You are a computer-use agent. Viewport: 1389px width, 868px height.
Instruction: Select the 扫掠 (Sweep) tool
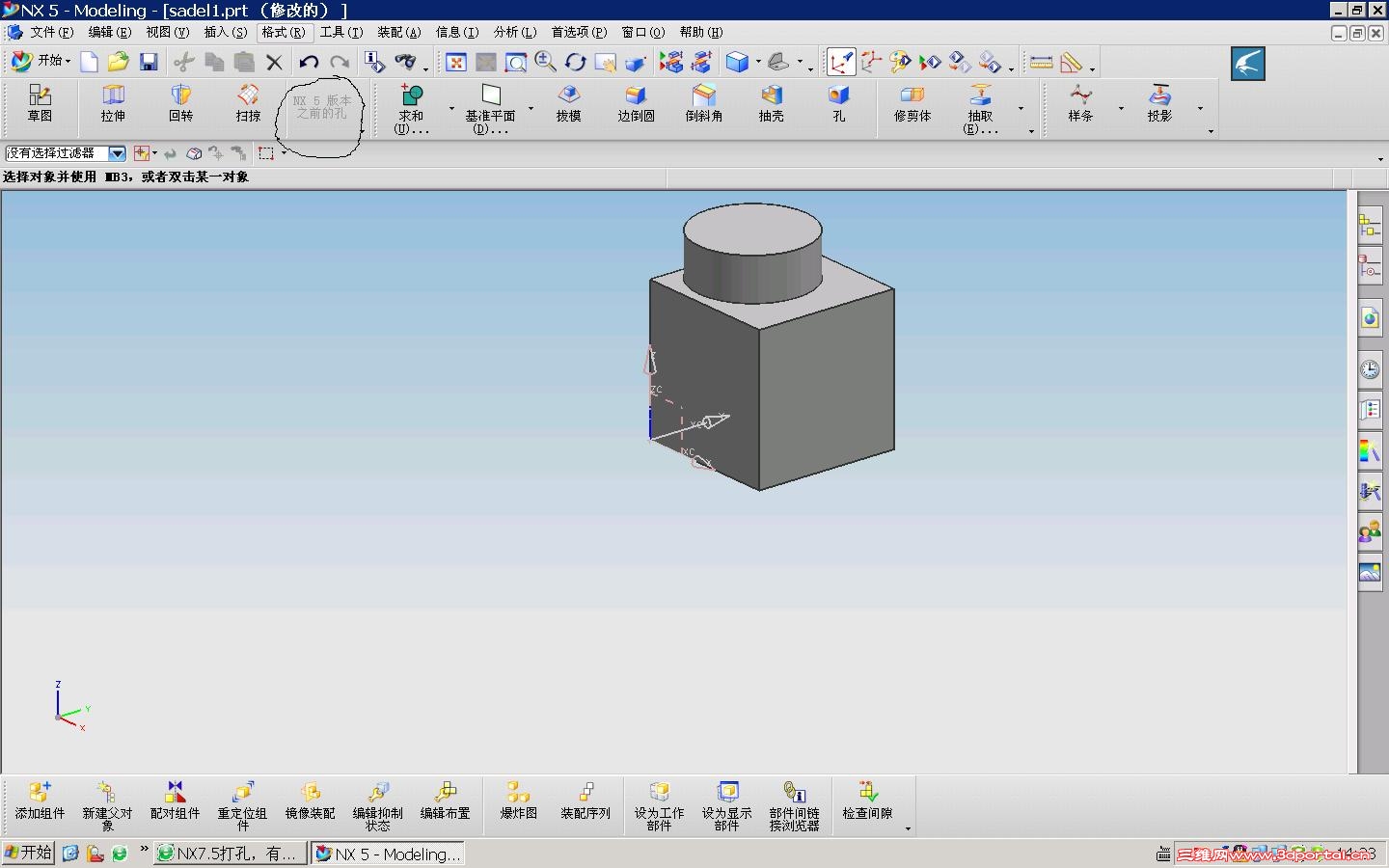tap(248, 104)
